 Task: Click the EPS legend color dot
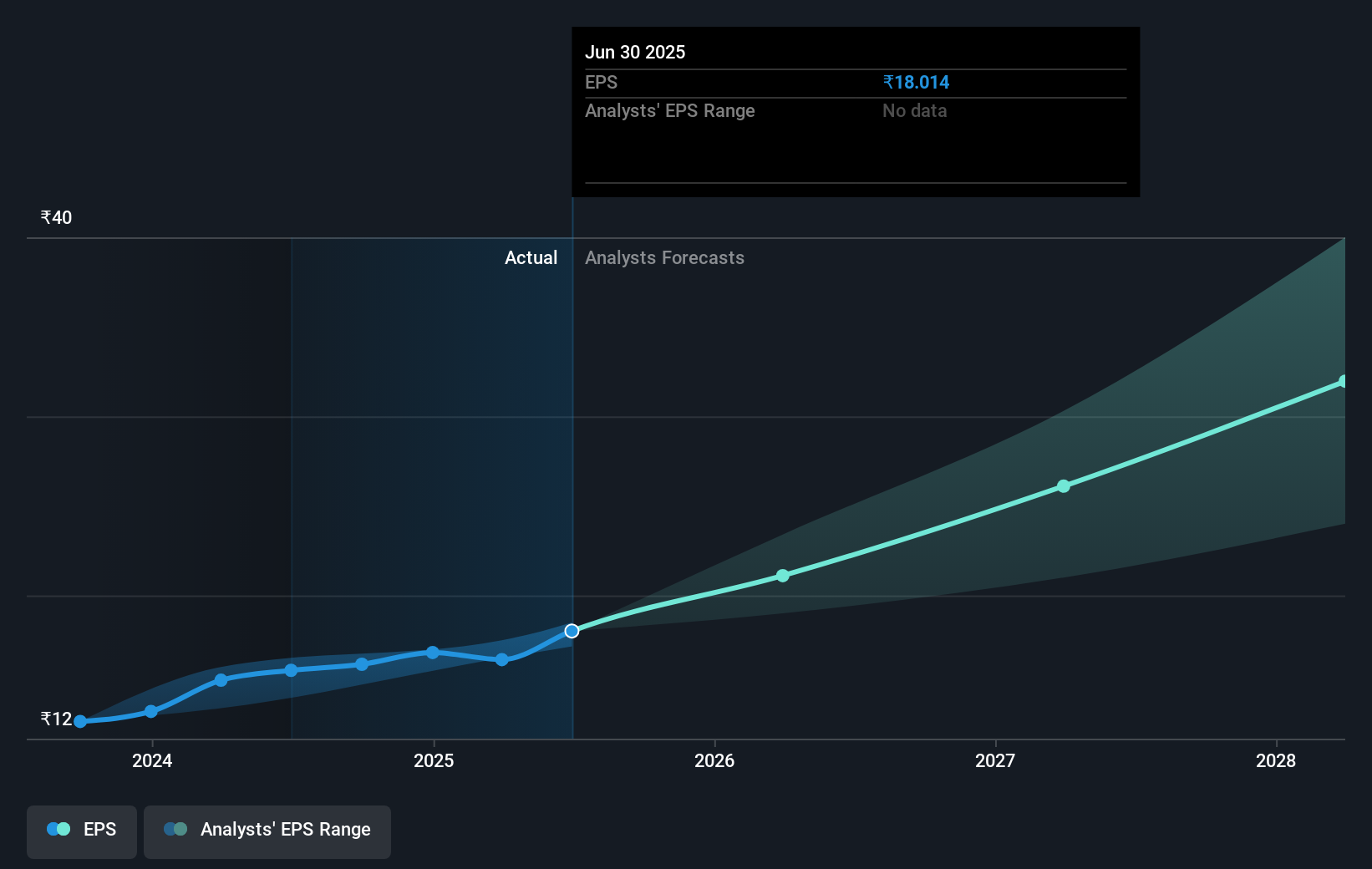(x=57, y=828)
